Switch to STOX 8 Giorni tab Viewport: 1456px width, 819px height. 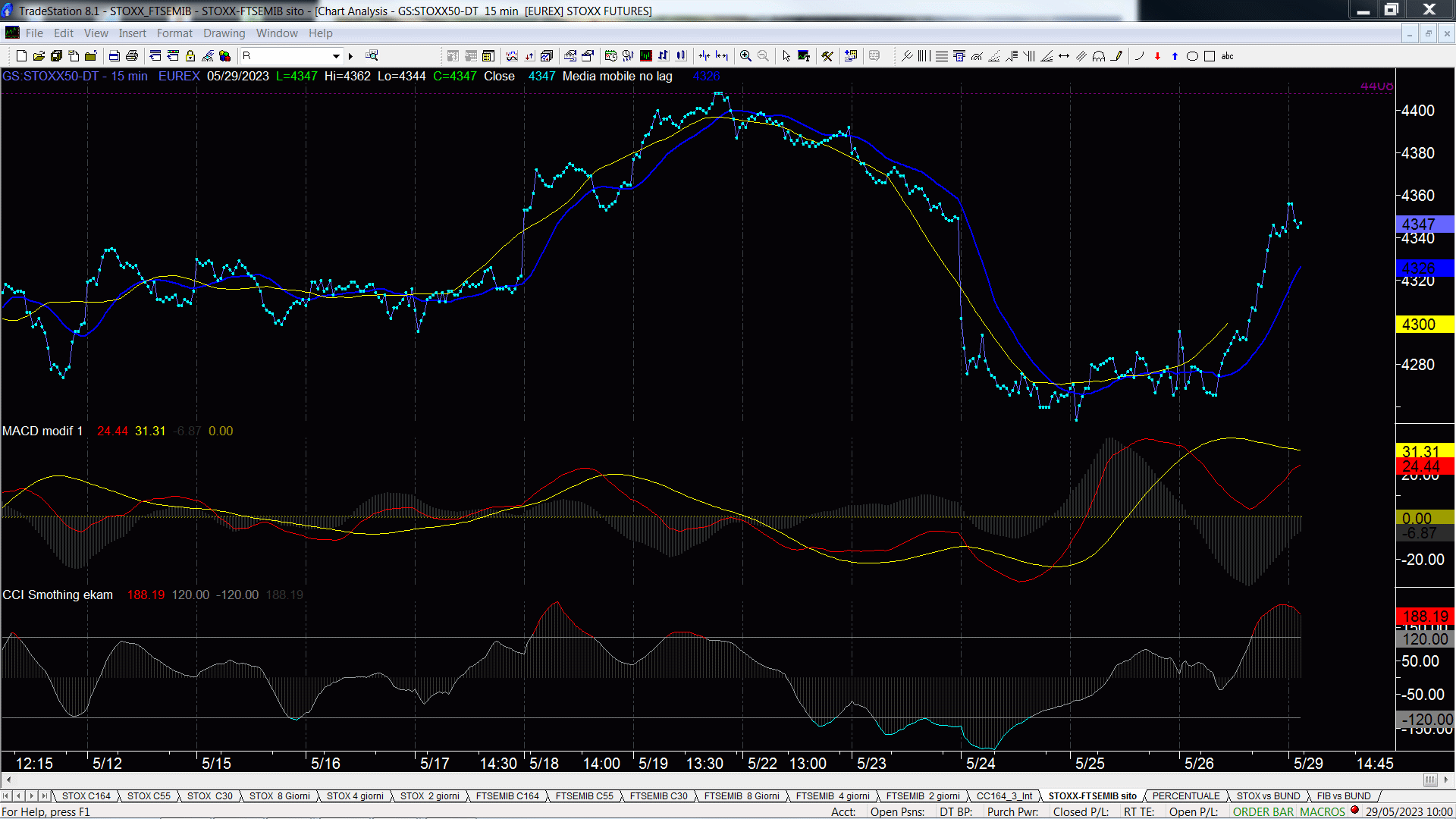280,796
